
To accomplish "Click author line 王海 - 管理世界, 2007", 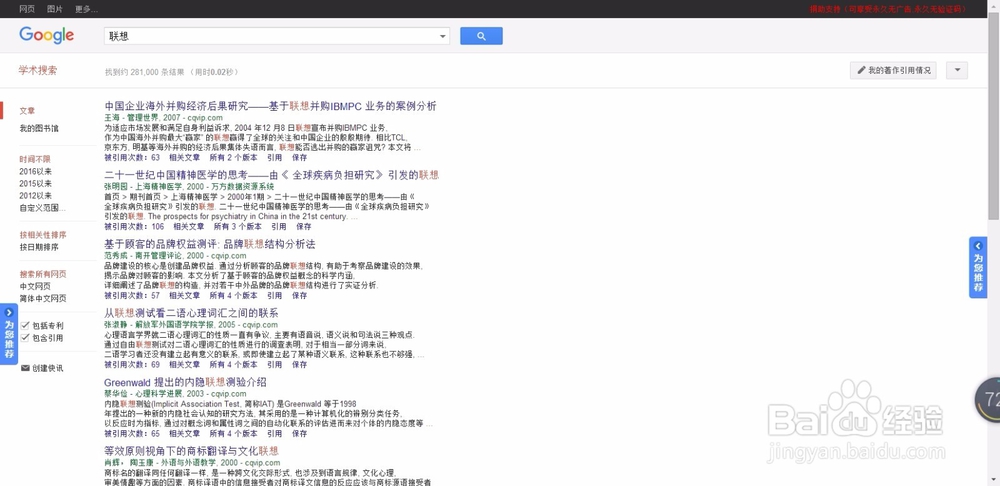I will 163,118.
